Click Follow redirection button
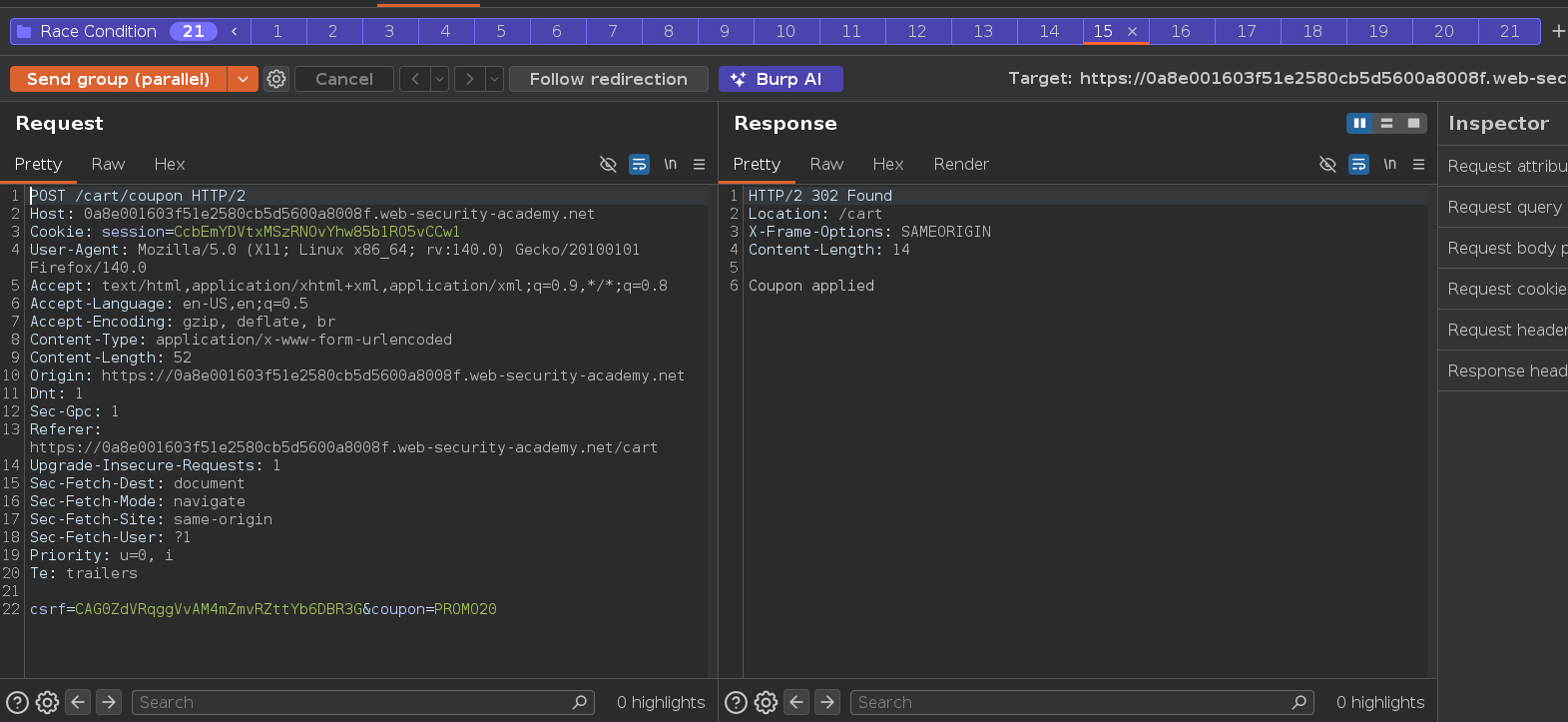This screenshot has height=722, width=1568. pos(609,79)
